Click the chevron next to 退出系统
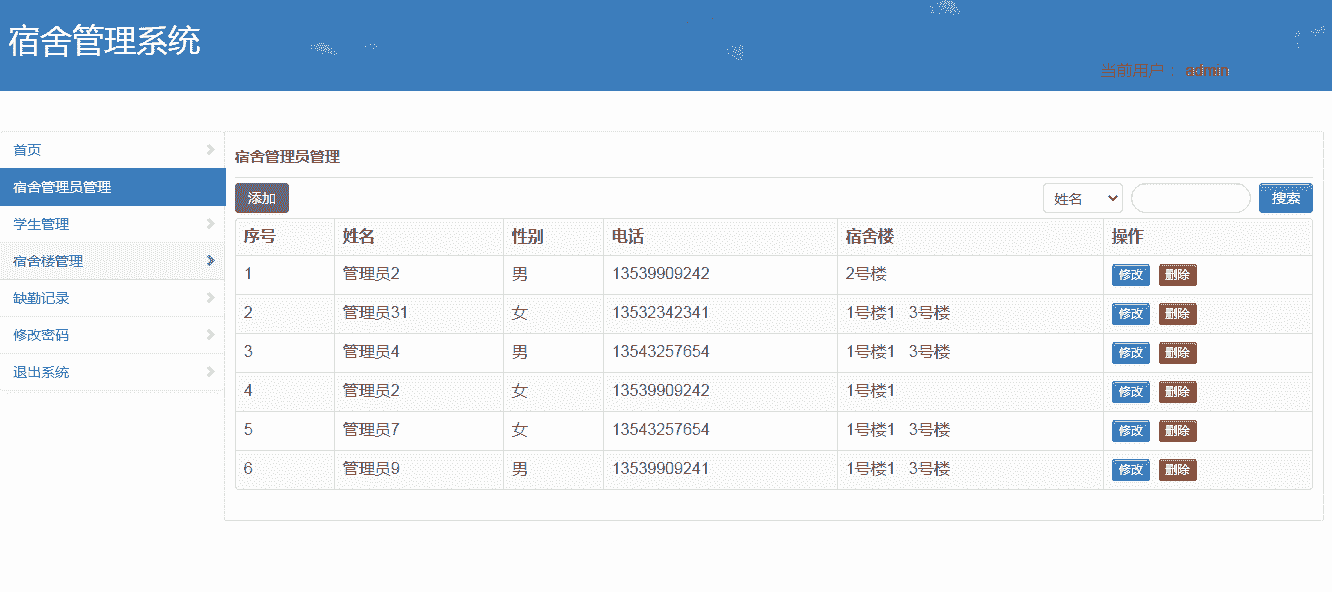Image resolution: width=1332 pixels, height=592 pixels. 210,372
